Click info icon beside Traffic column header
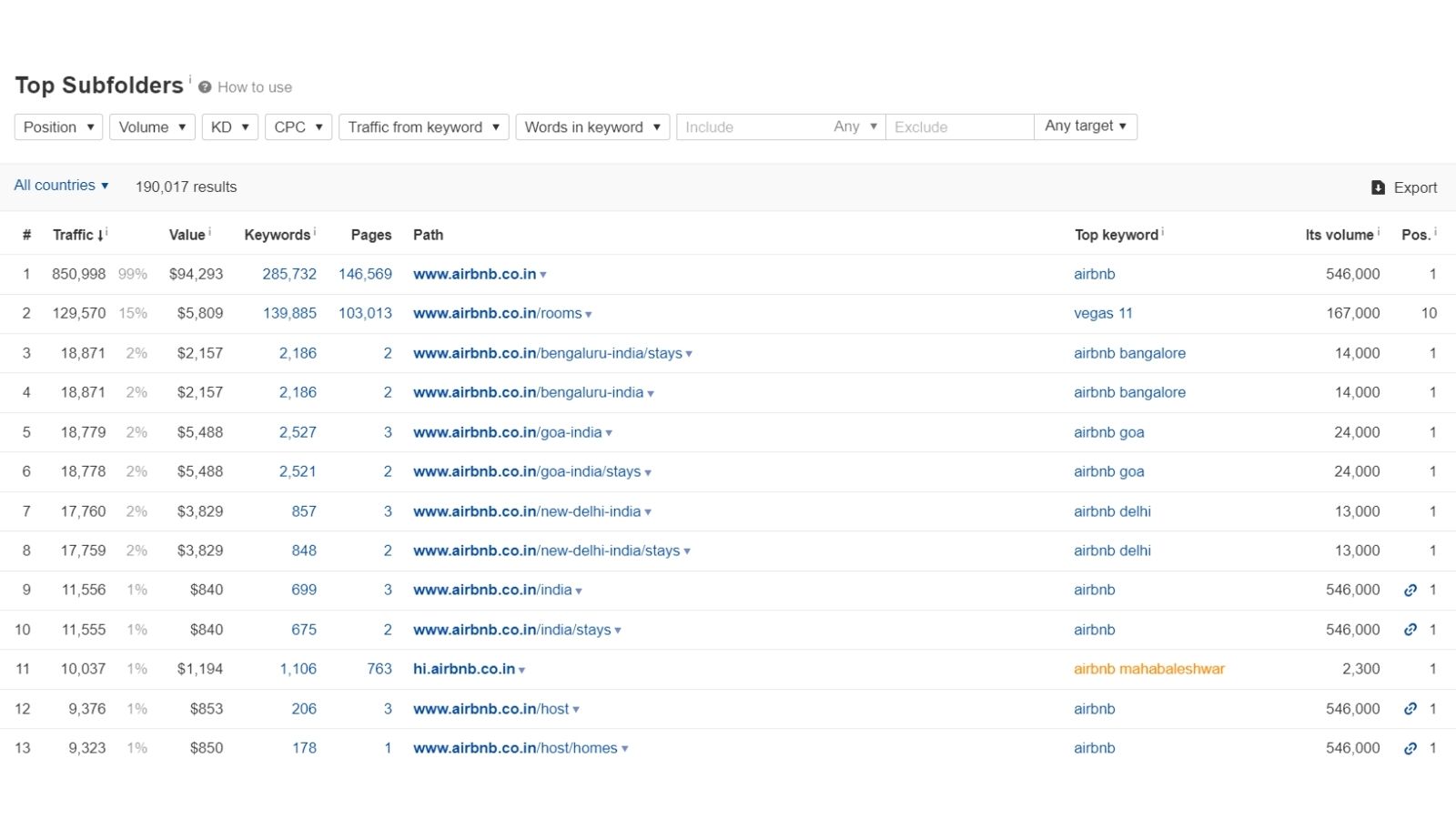Screen dimensions: 1456x819 point(106,231)
